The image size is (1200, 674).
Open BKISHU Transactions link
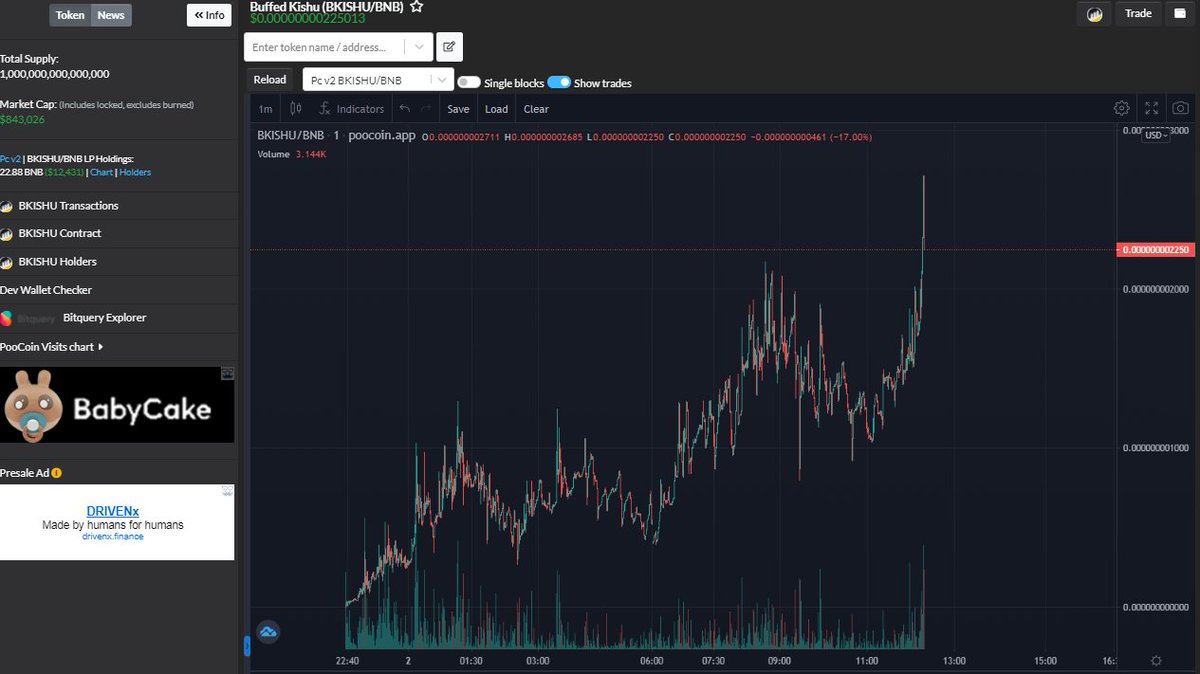click(68, 206)
